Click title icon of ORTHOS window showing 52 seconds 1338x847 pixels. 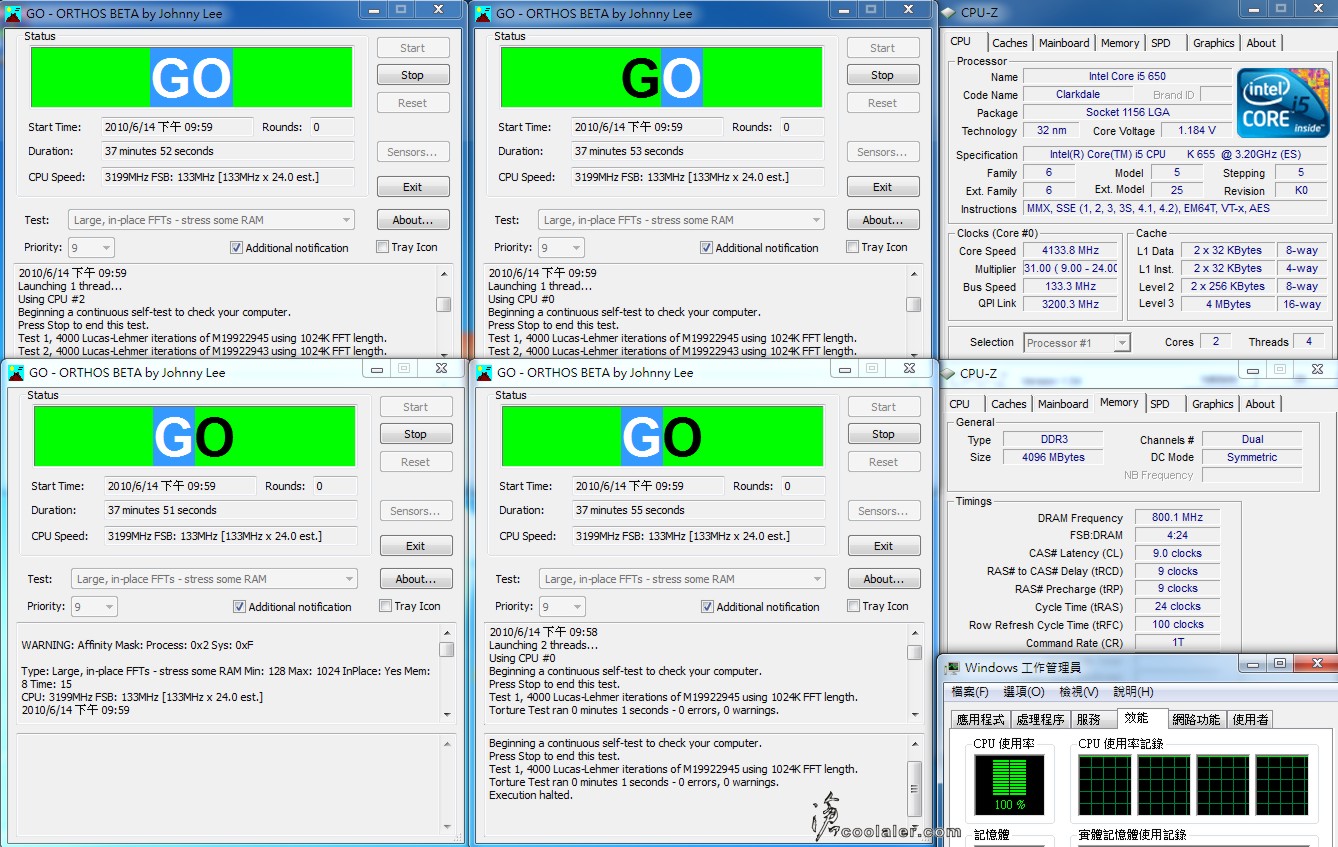[13, 13]
